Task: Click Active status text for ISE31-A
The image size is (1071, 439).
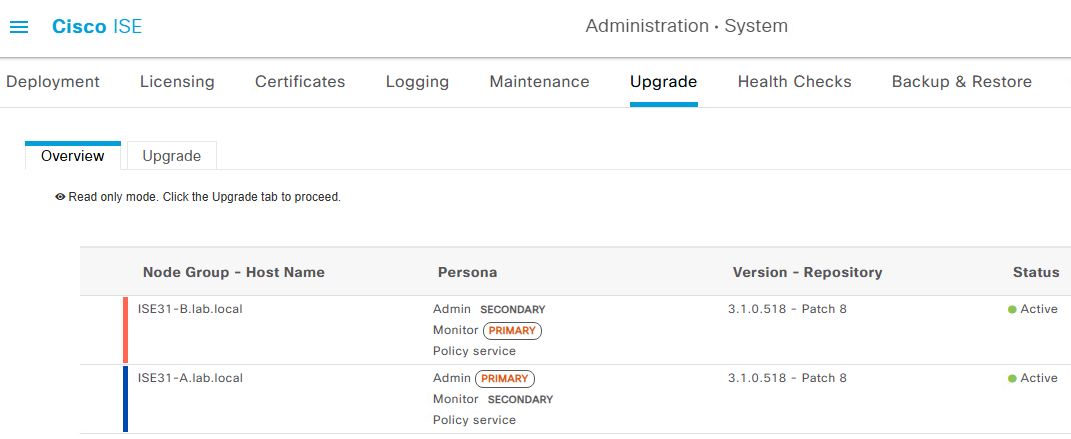Action: [x=1039, y=378]
